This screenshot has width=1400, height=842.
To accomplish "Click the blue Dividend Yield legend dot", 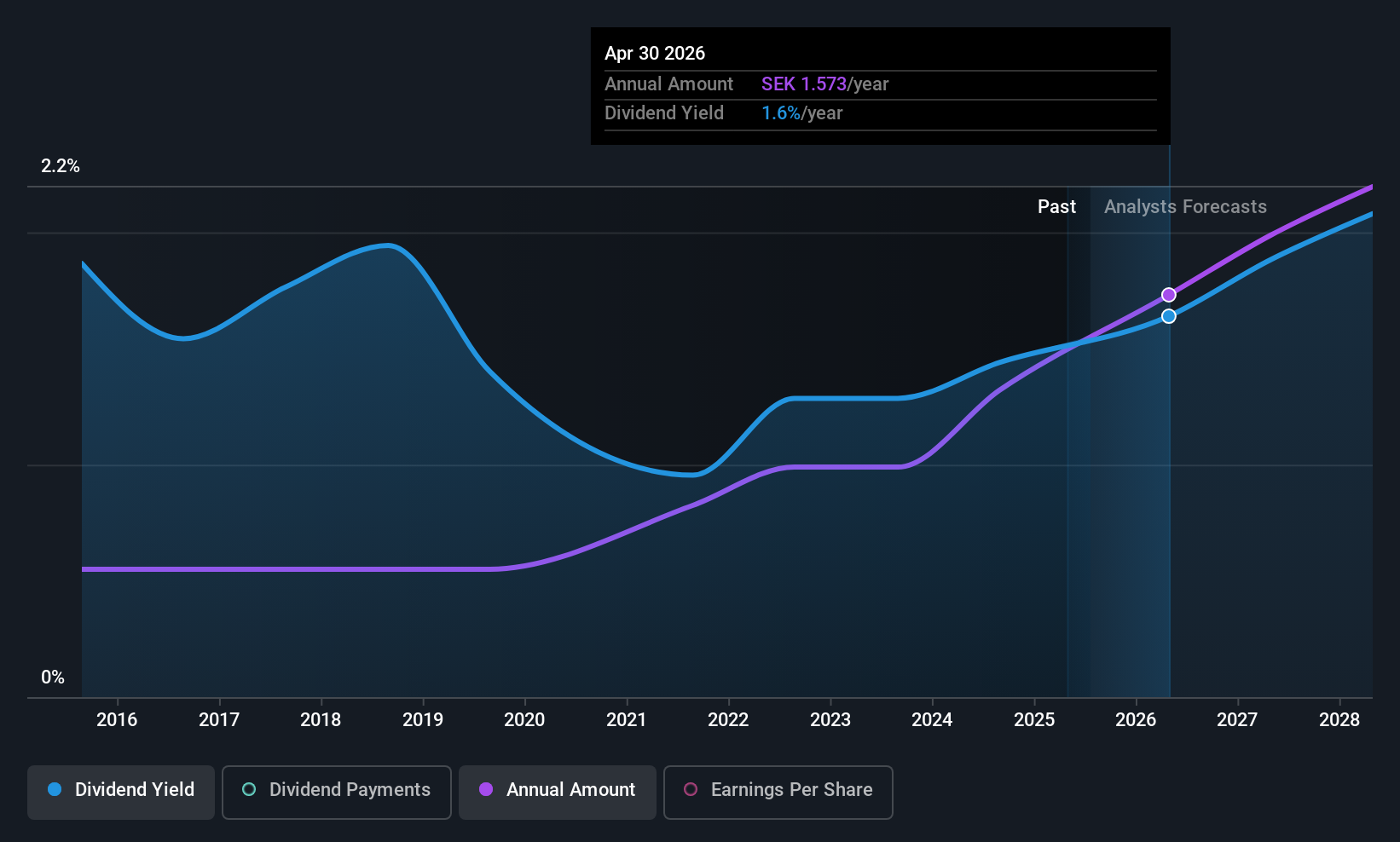I will [x=55, y=789].
